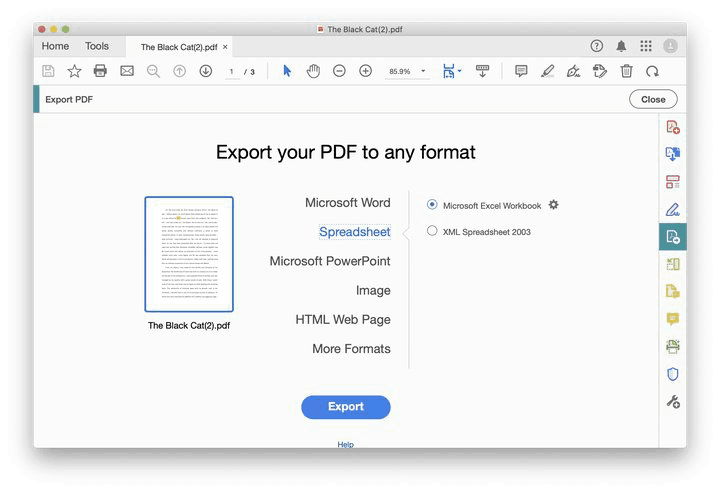
Task: Choose More Formats option
Action: coord(351,349)
